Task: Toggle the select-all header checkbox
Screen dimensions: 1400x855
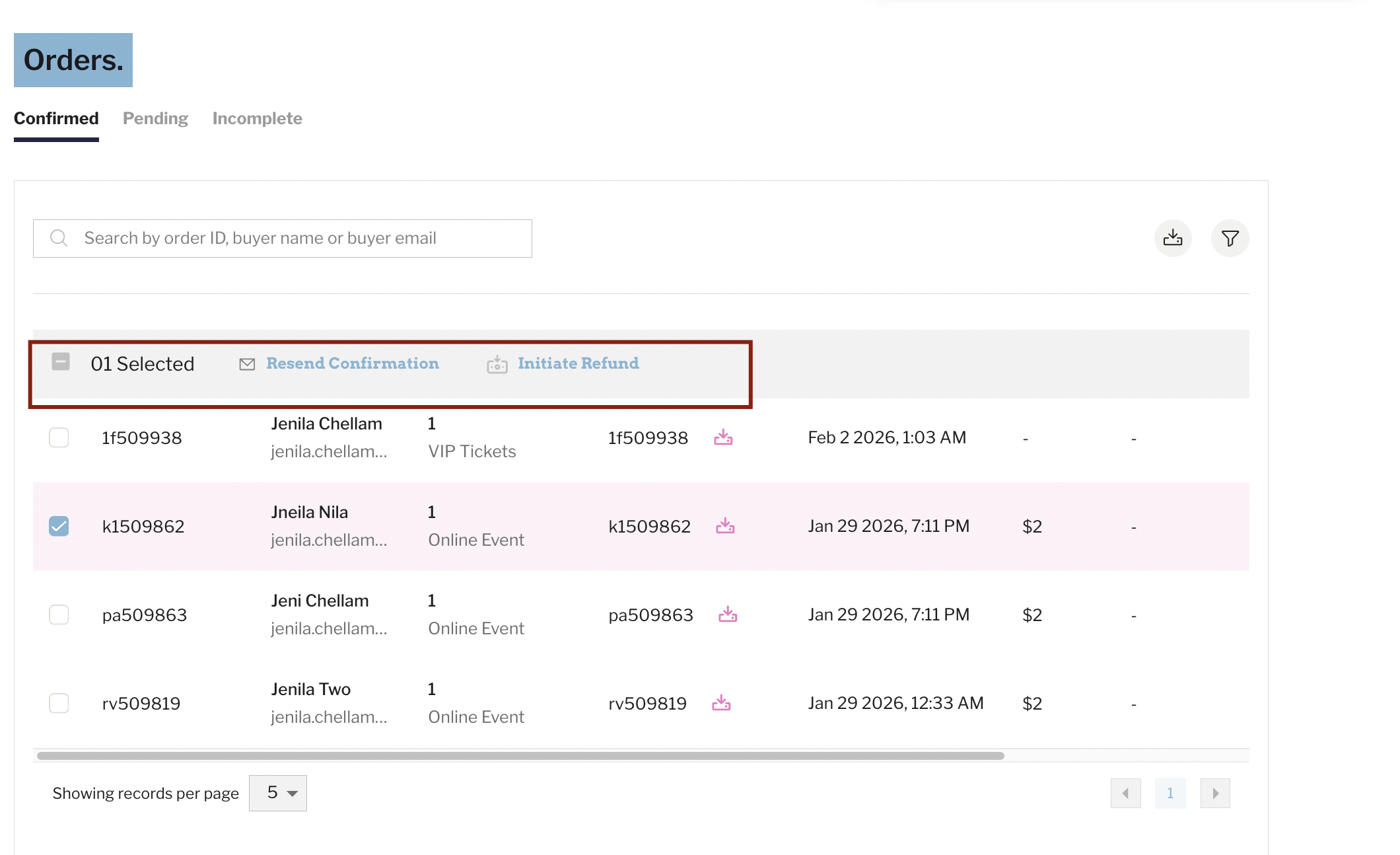Action: (x=61, y=361)
